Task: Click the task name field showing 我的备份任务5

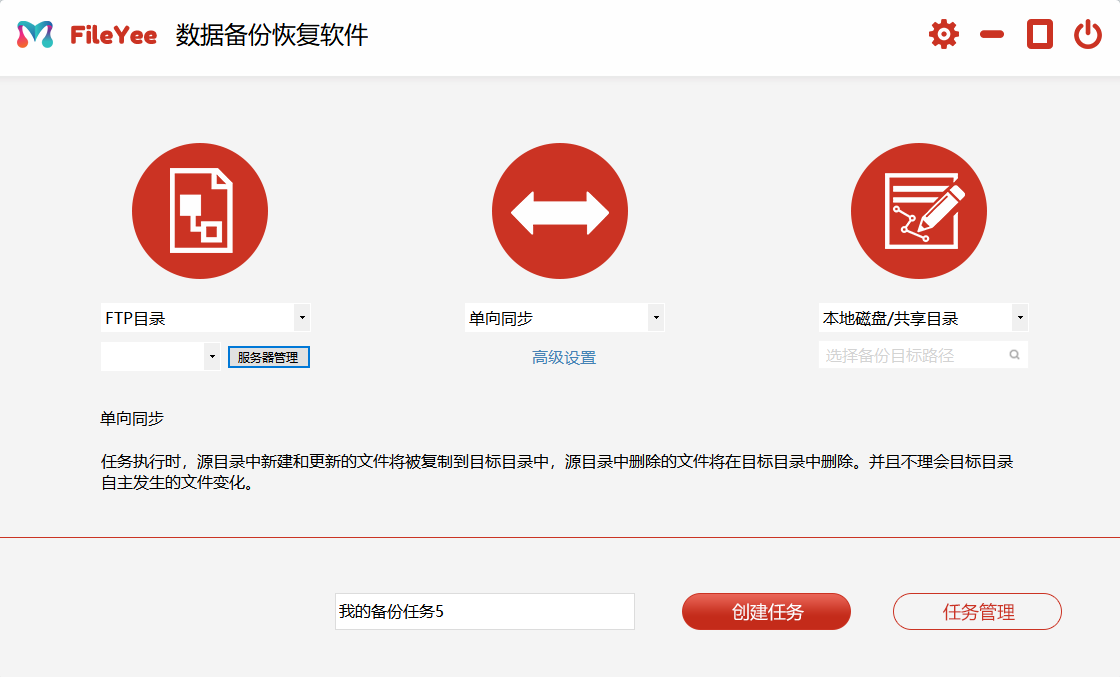Action: 484,611
